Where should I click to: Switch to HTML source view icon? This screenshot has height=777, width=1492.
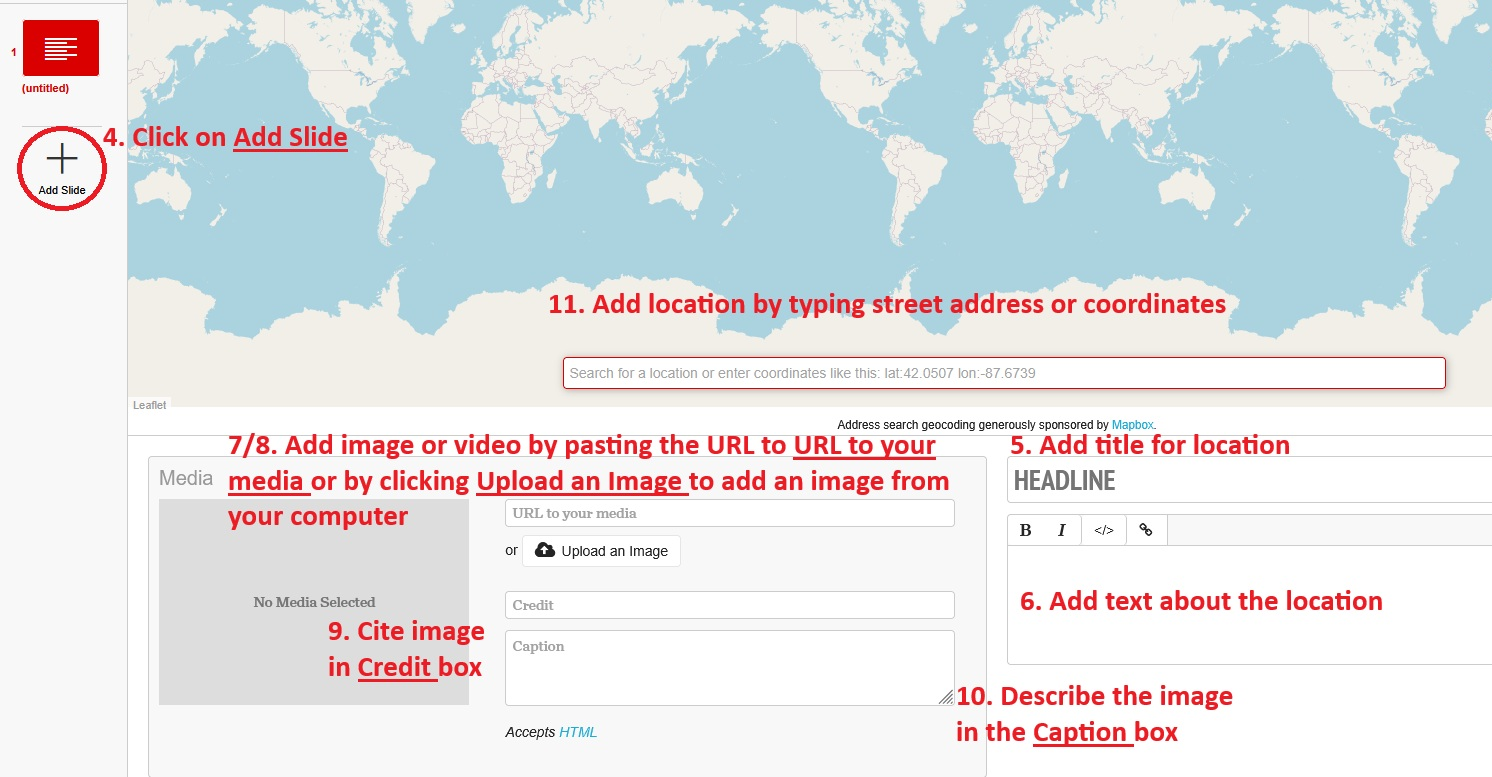1103,531
